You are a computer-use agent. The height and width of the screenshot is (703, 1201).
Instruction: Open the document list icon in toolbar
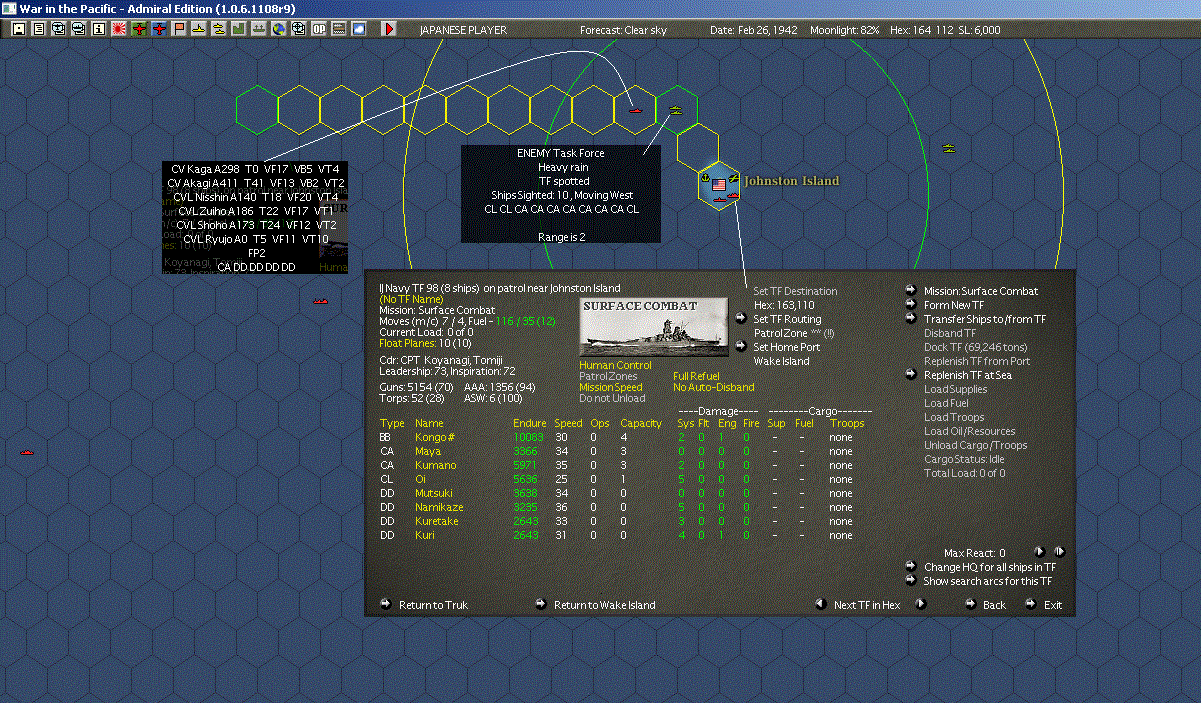coord(39,29)
